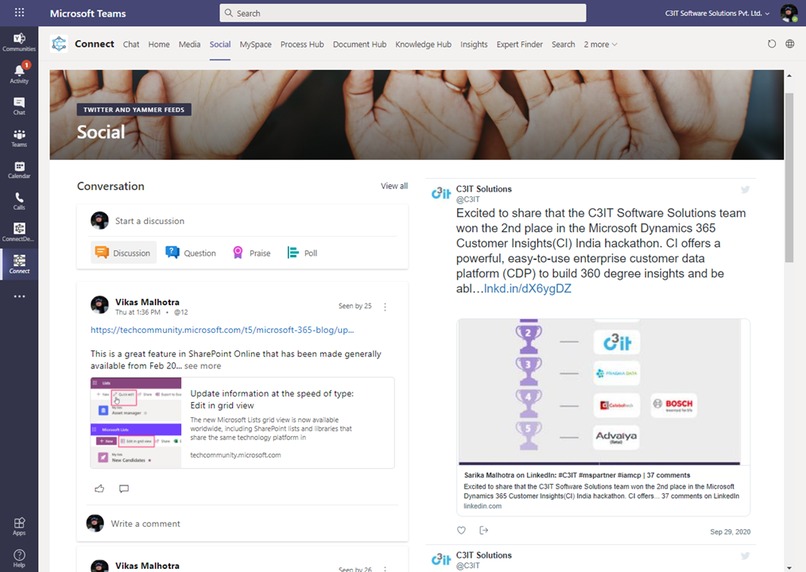Viewport: 806px width, 572px height.
Task: Choose the Poll post type
Action: 302,253
